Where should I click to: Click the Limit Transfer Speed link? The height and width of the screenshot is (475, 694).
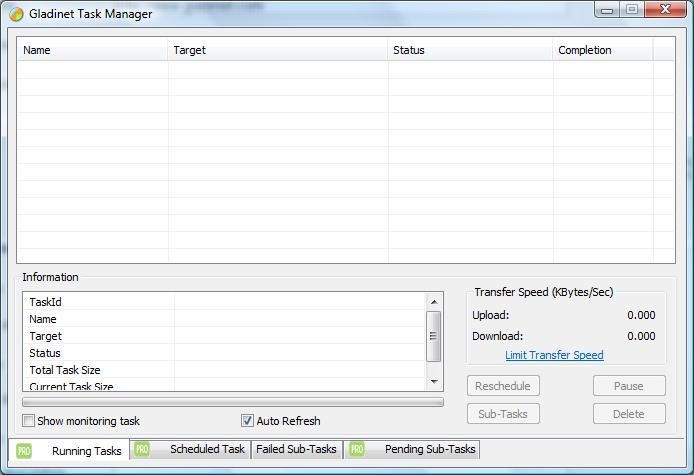pyautogui.click(x=554, y=355)
